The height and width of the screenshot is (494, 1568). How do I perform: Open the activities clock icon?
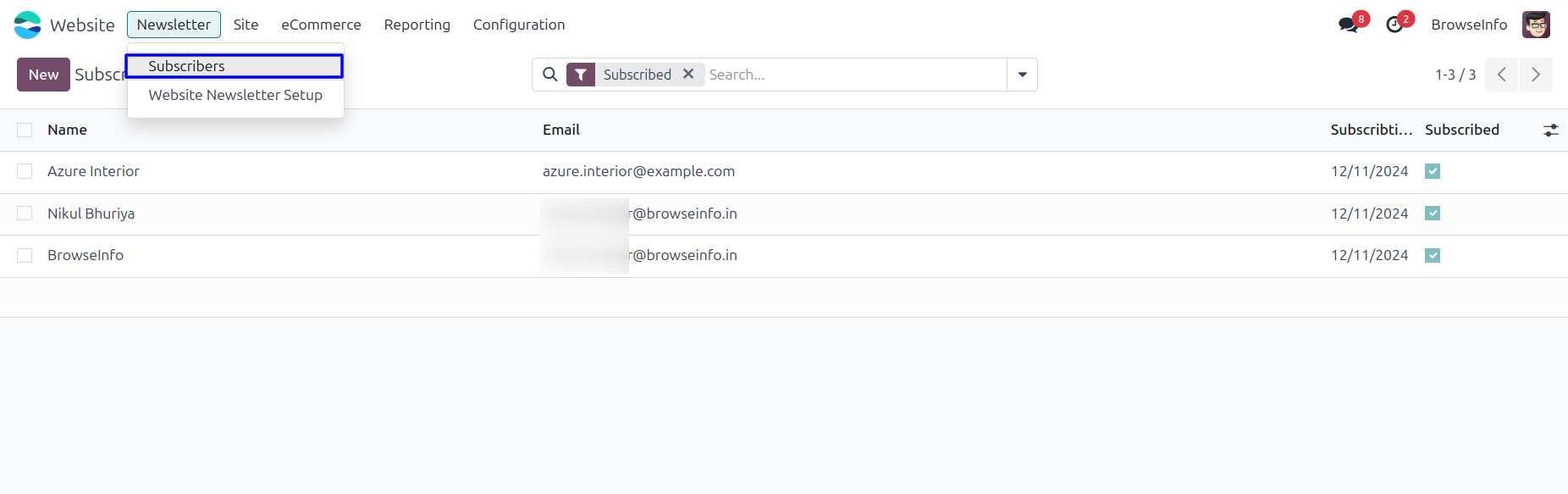tap(1394, 25)
